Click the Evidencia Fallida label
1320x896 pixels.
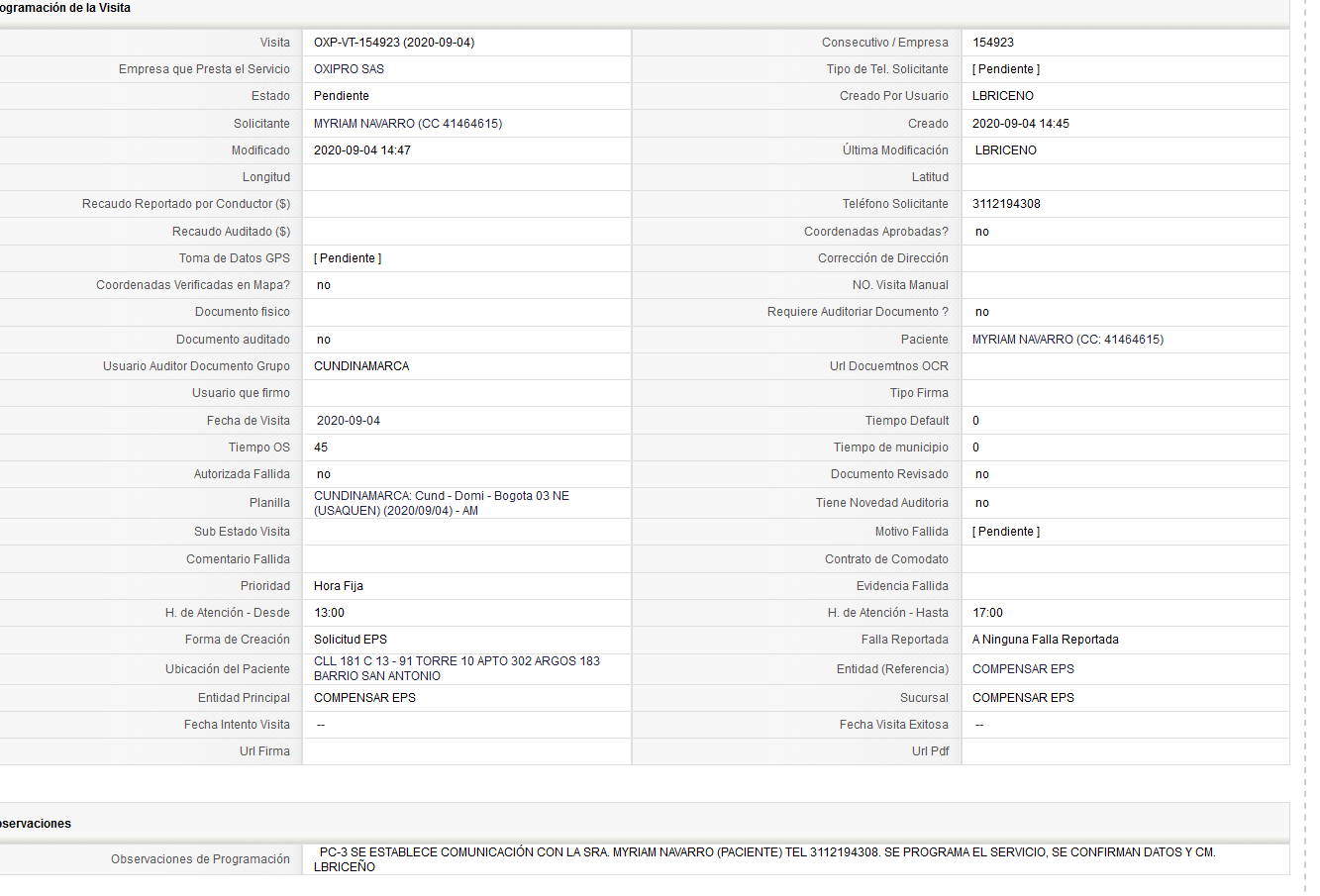pyautogui.click(x=902, y=586)
